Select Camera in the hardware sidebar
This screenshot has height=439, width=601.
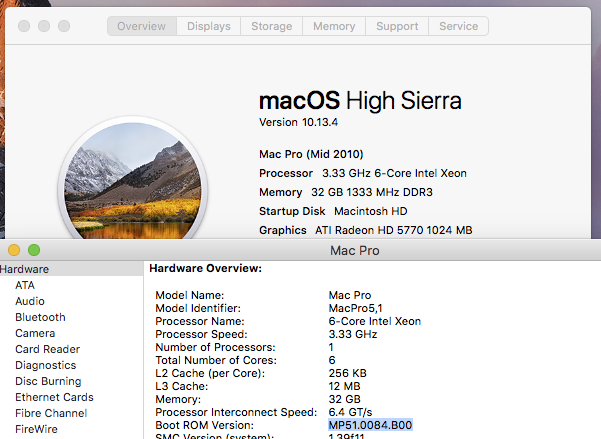[35, 333]
